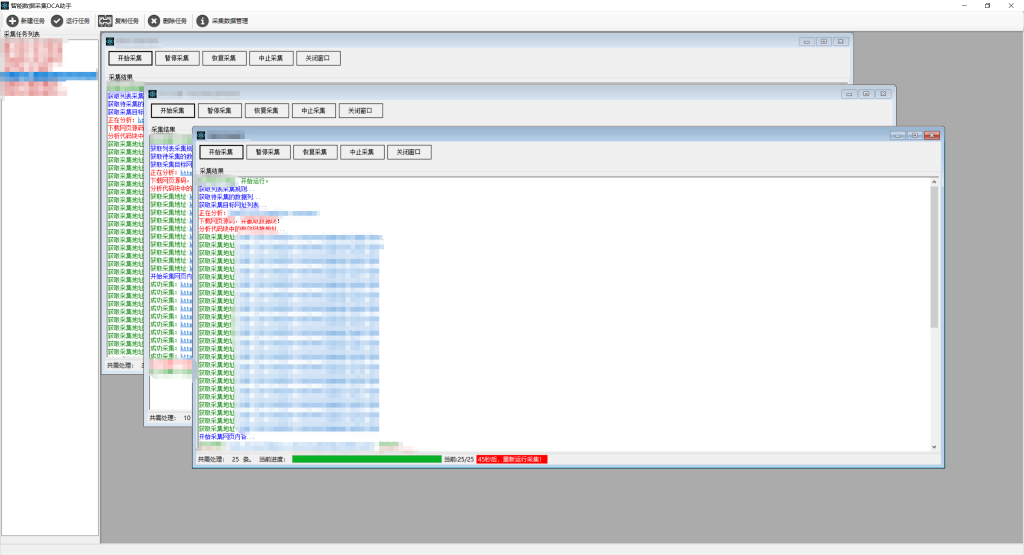Image resolution: width=1024 pixels, height=555 pixels.
Task: Click the 复制任务 (Copy Task) toolbar icon
Action: [x=105, y=20]
